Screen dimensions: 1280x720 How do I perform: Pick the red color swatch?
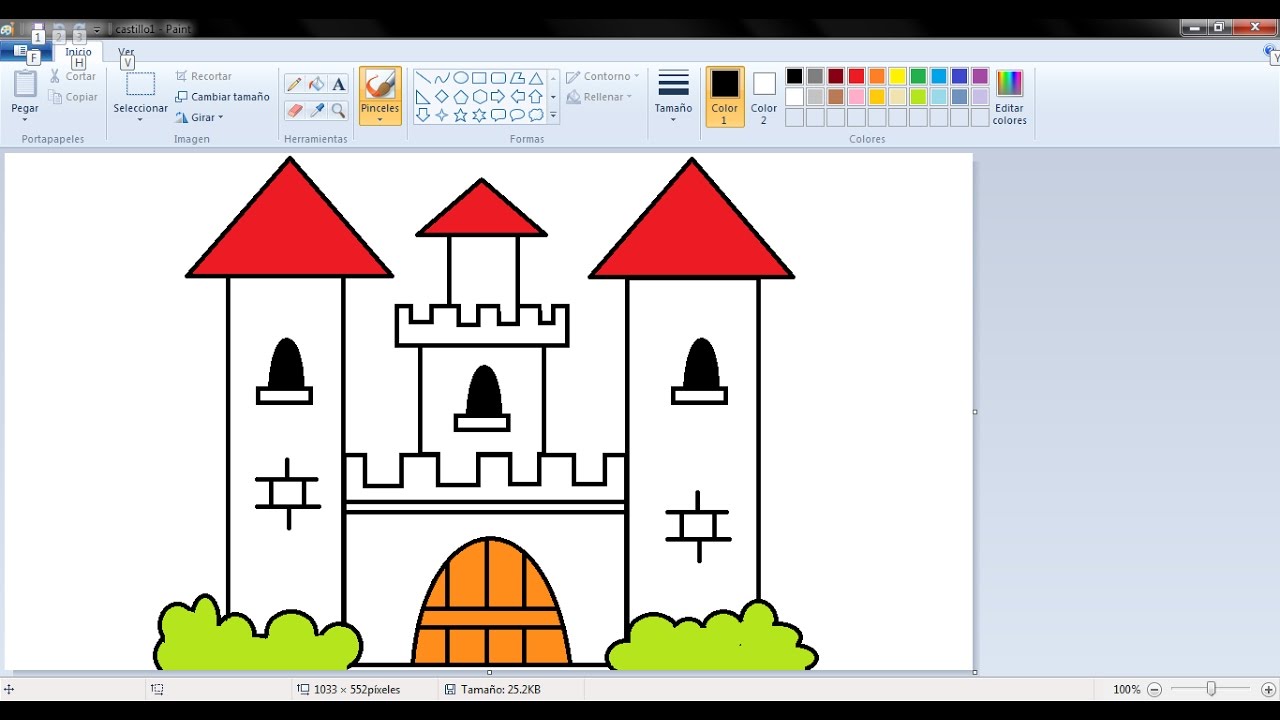[856, 75]
